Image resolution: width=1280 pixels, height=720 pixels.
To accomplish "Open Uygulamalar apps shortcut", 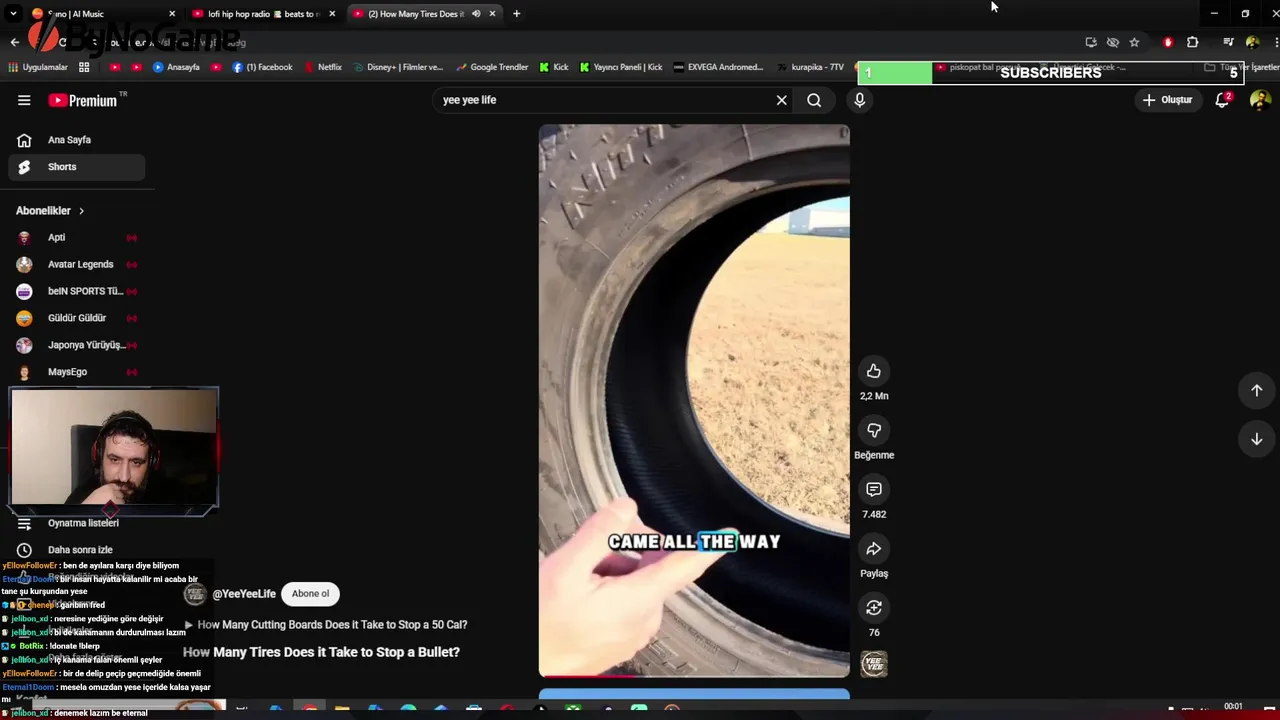I will [x=38, y=67].
